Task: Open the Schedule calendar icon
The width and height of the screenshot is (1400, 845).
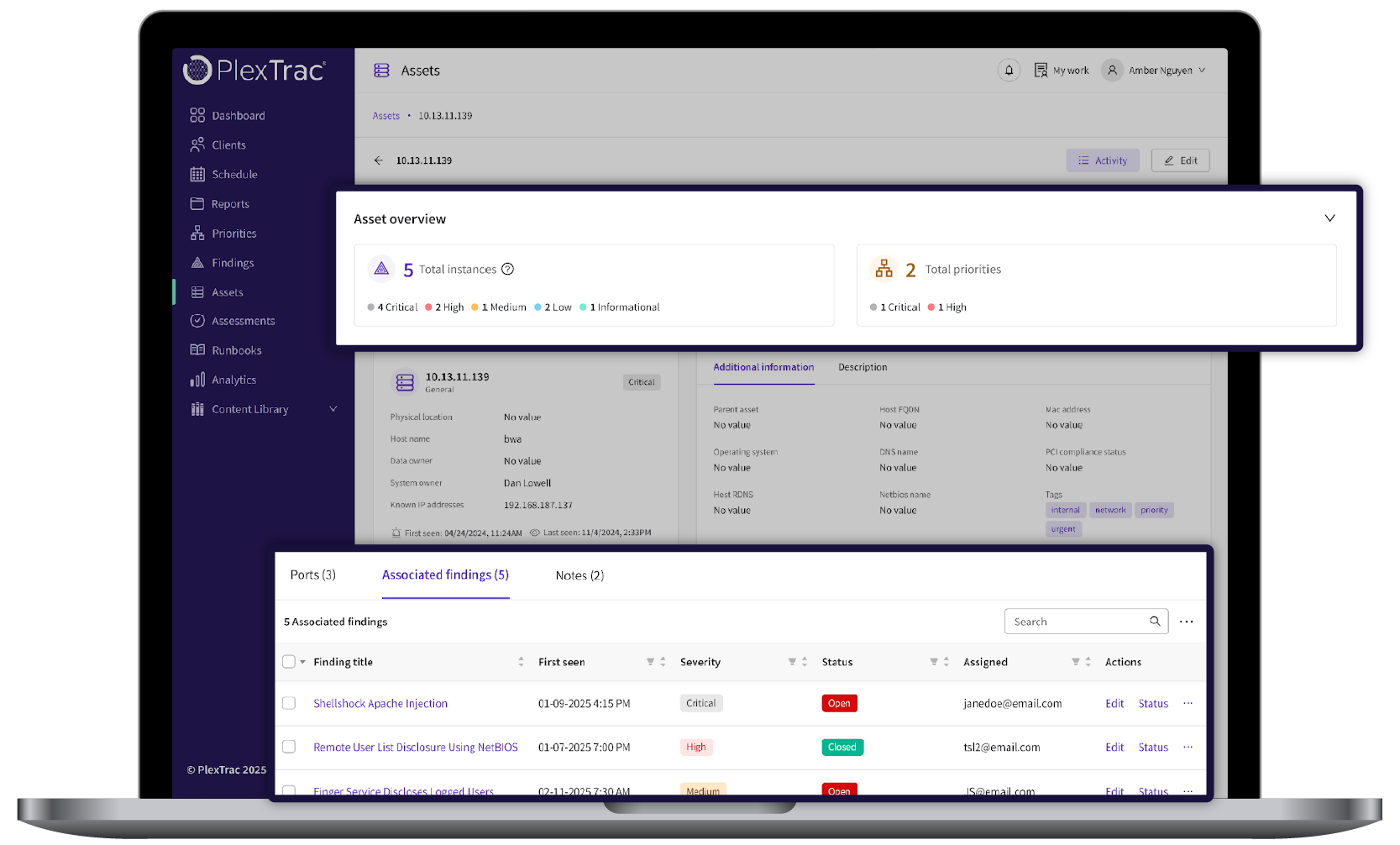Action: pos(197,175)
